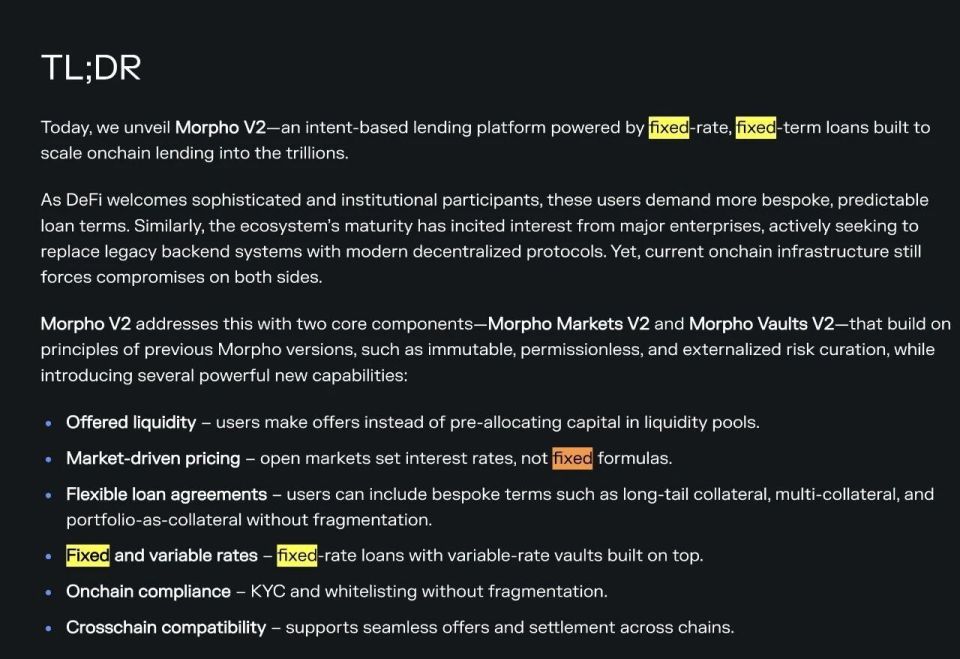Click highlighted "fixed" in "fixed-rate loans with variable-rate vaults"
The height and width of the screenshot is (659, 960).
[297, 556]
